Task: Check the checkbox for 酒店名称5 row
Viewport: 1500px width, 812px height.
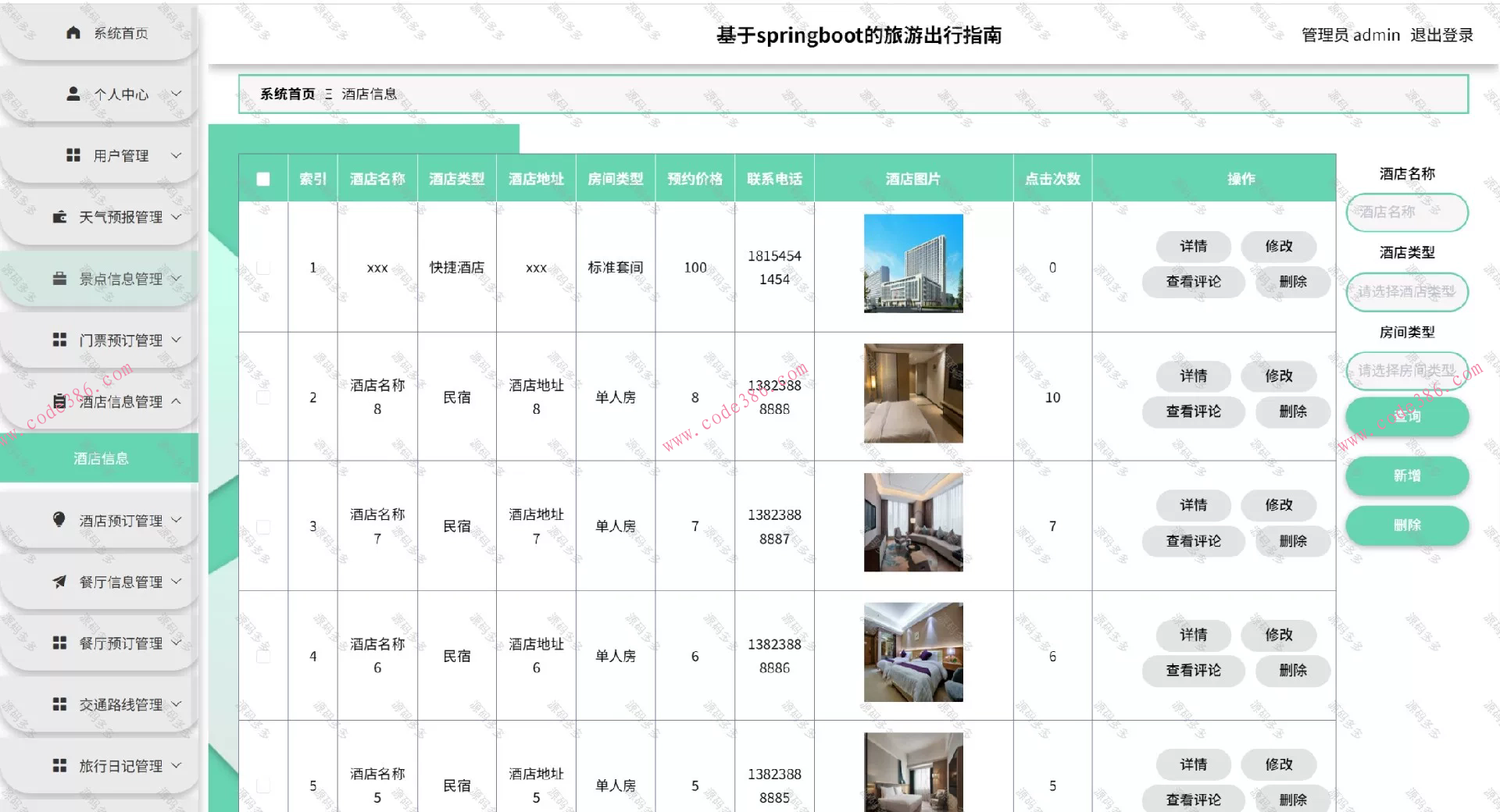Action: coord(263,785)
